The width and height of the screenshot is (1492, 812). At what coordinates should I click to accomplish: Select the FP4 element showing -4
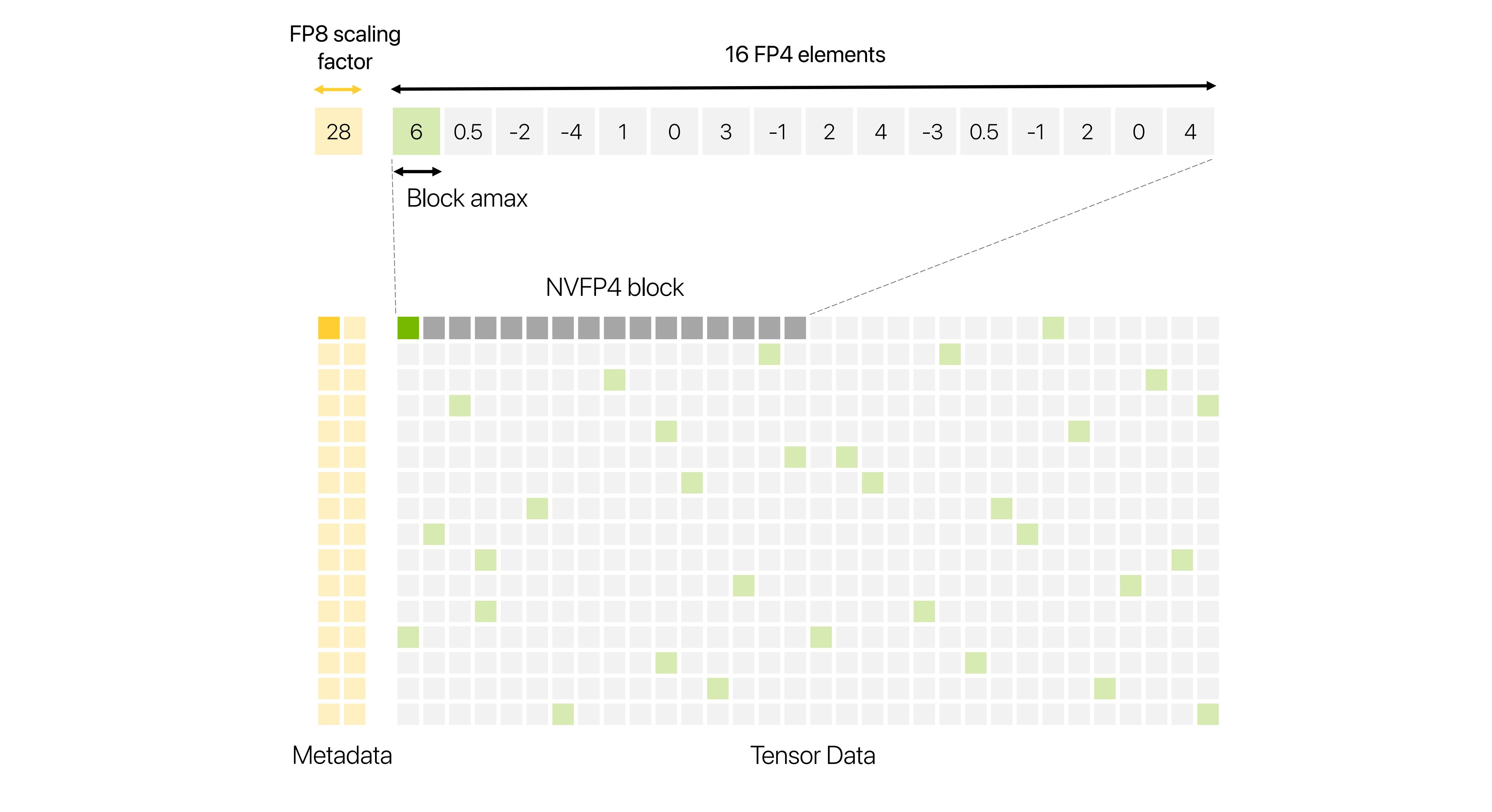pyautogui.click(x=571, y=131)
